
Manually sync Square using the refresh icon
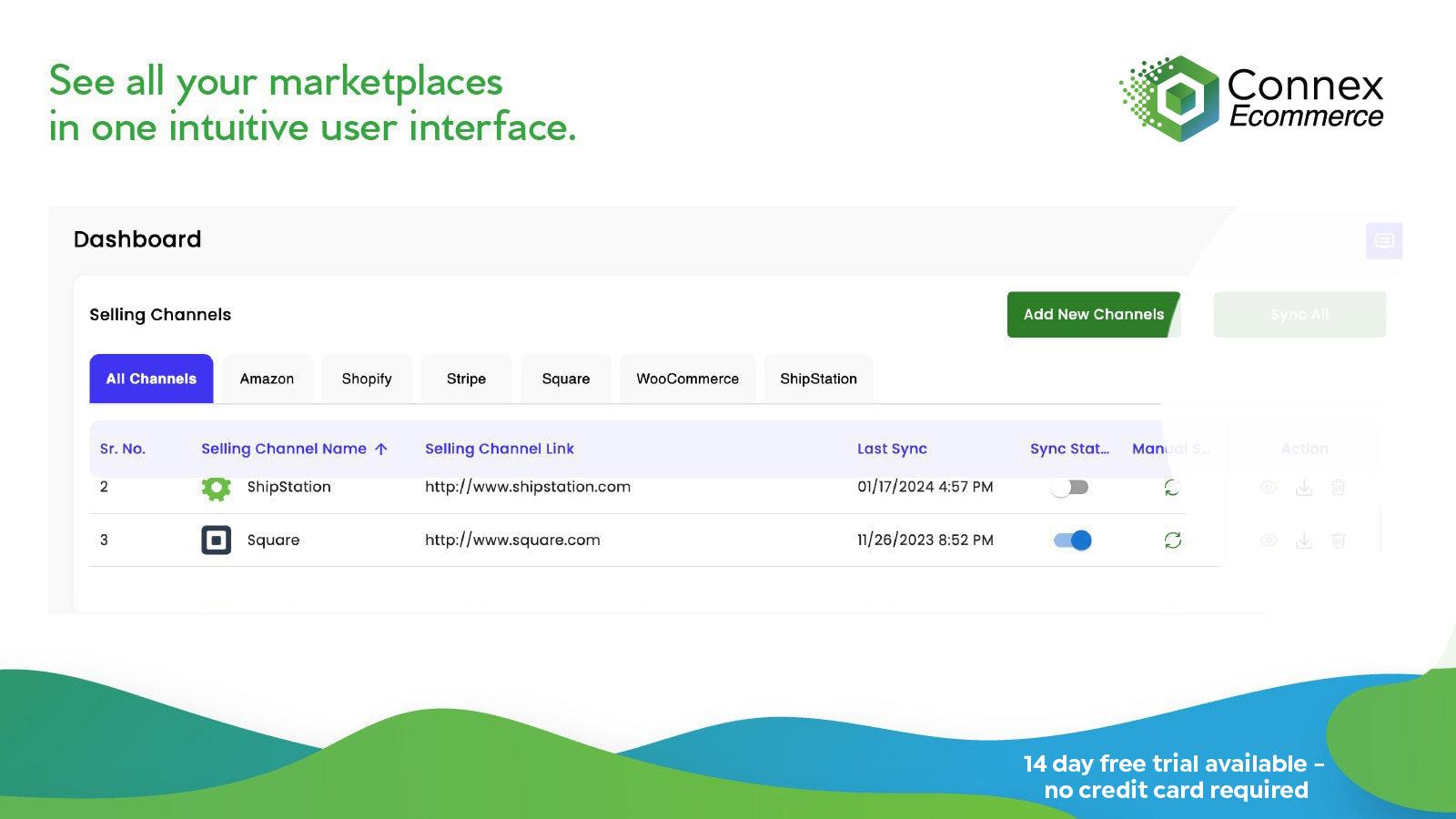(1173, 540)
